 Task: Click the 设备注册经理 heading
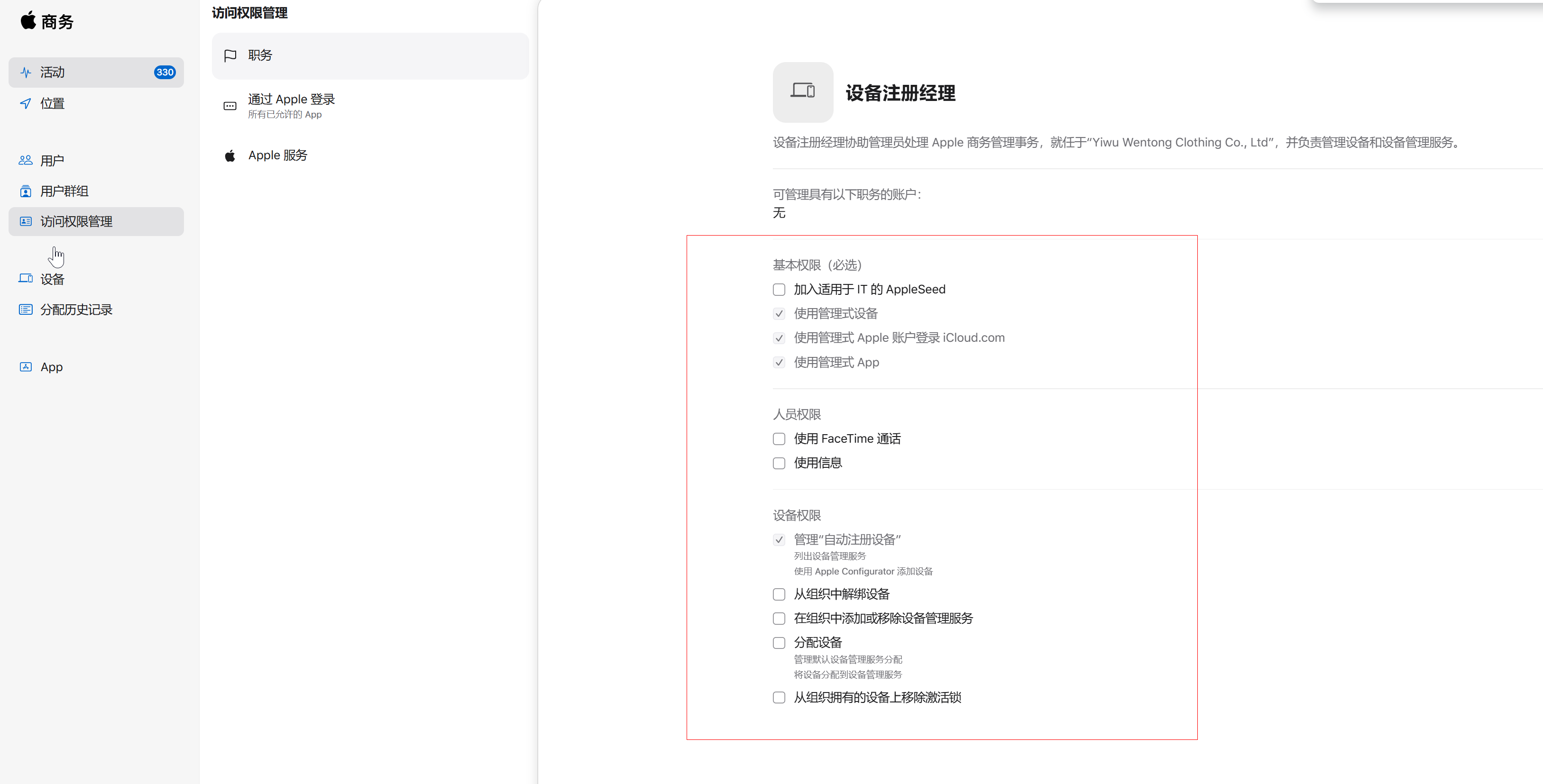900,93
